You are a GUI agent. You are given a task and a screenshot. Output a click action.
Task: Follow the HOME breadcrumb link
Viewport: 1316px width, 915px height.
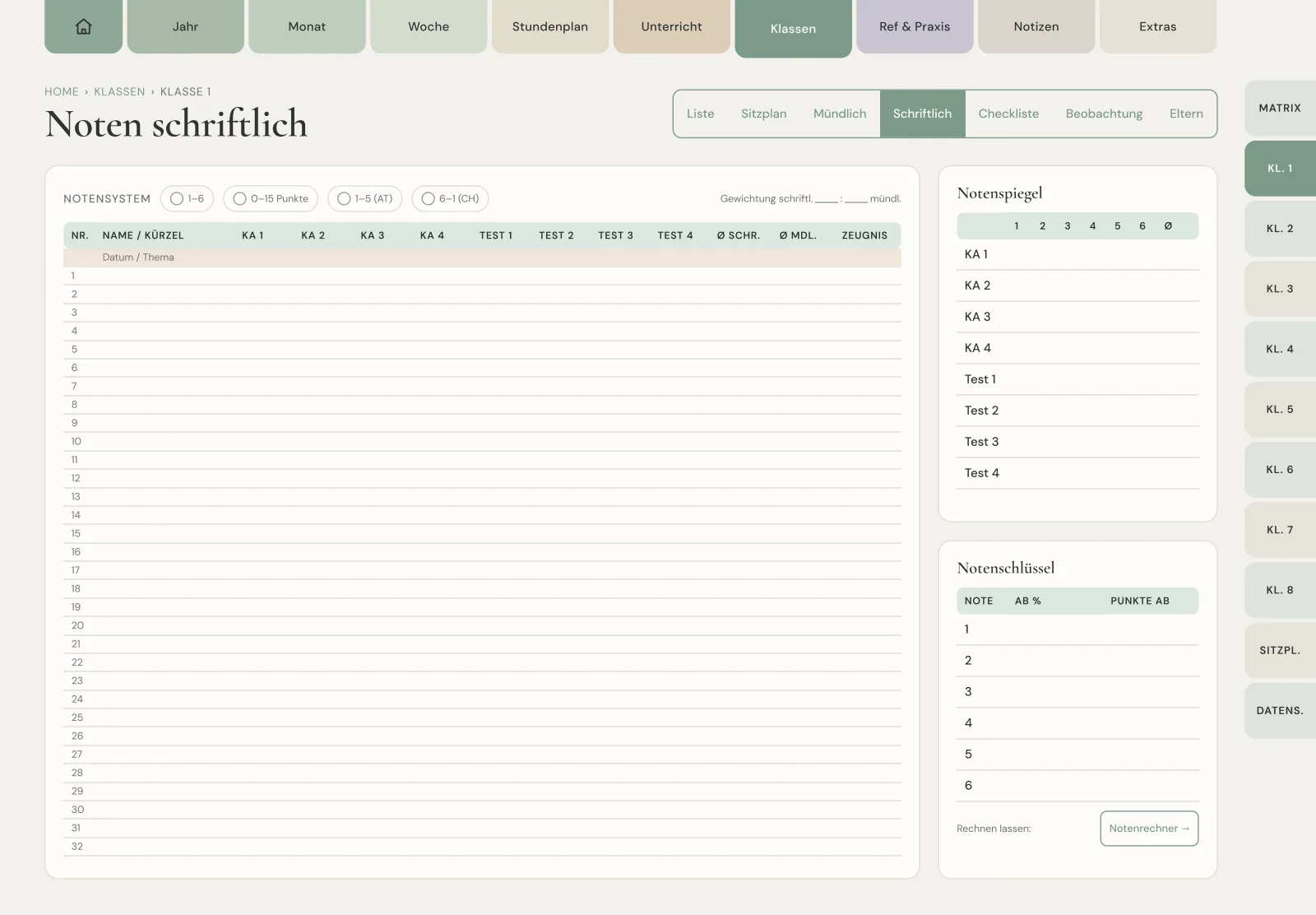click(x=62, y=91)
